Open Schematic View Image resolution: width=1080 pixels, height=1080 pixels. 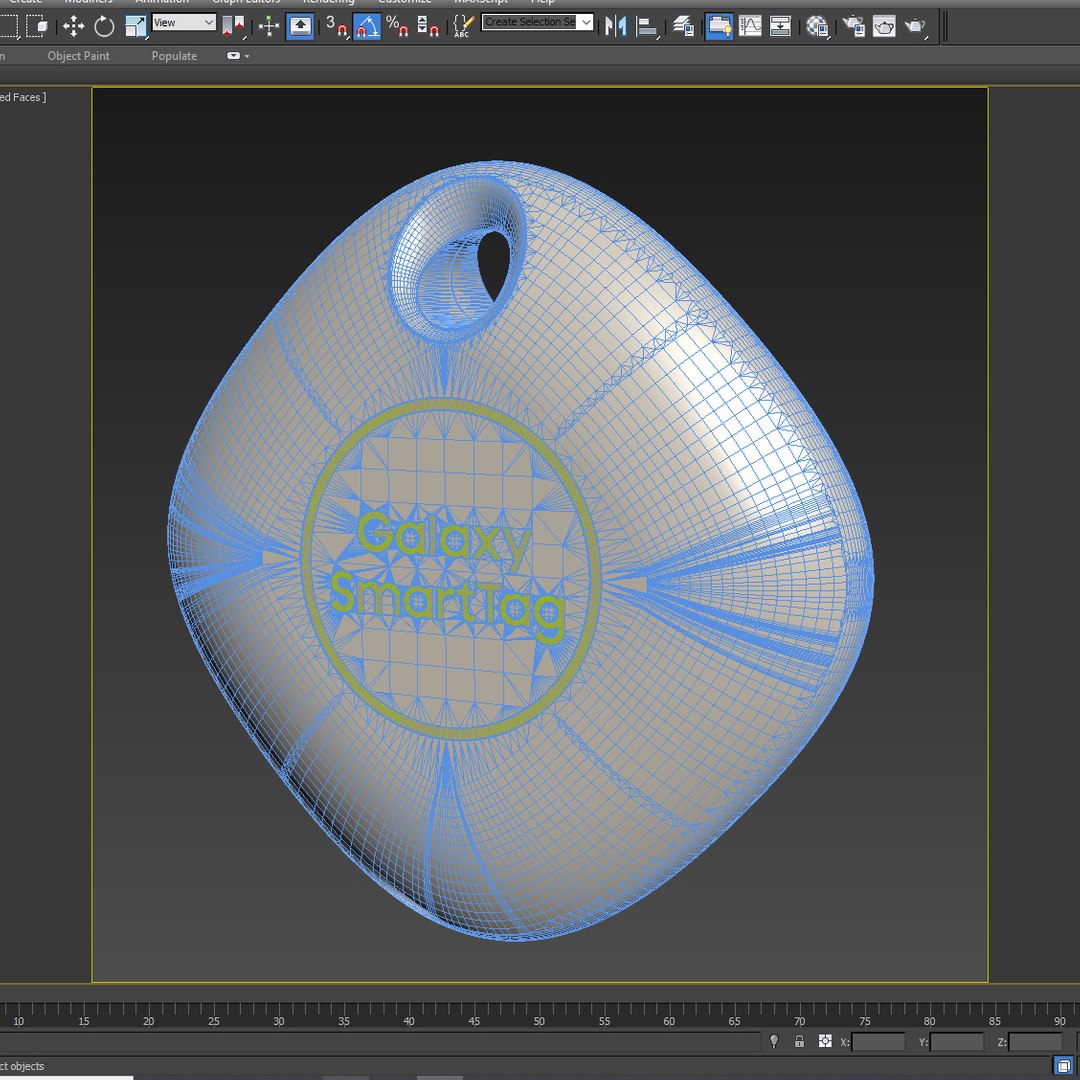780,26
